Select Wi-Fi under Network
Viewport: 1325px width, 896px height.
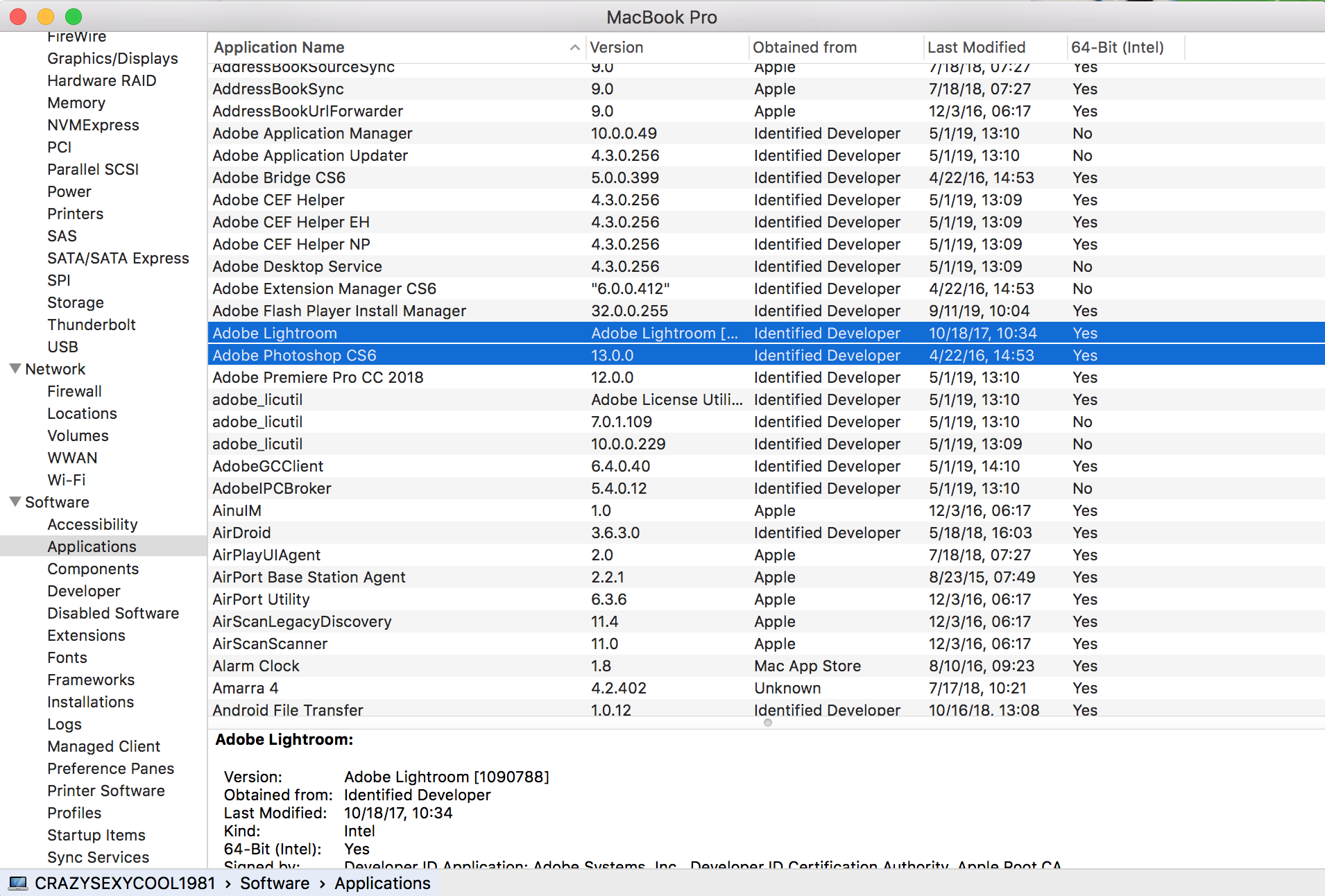click(x=67, y=480)
